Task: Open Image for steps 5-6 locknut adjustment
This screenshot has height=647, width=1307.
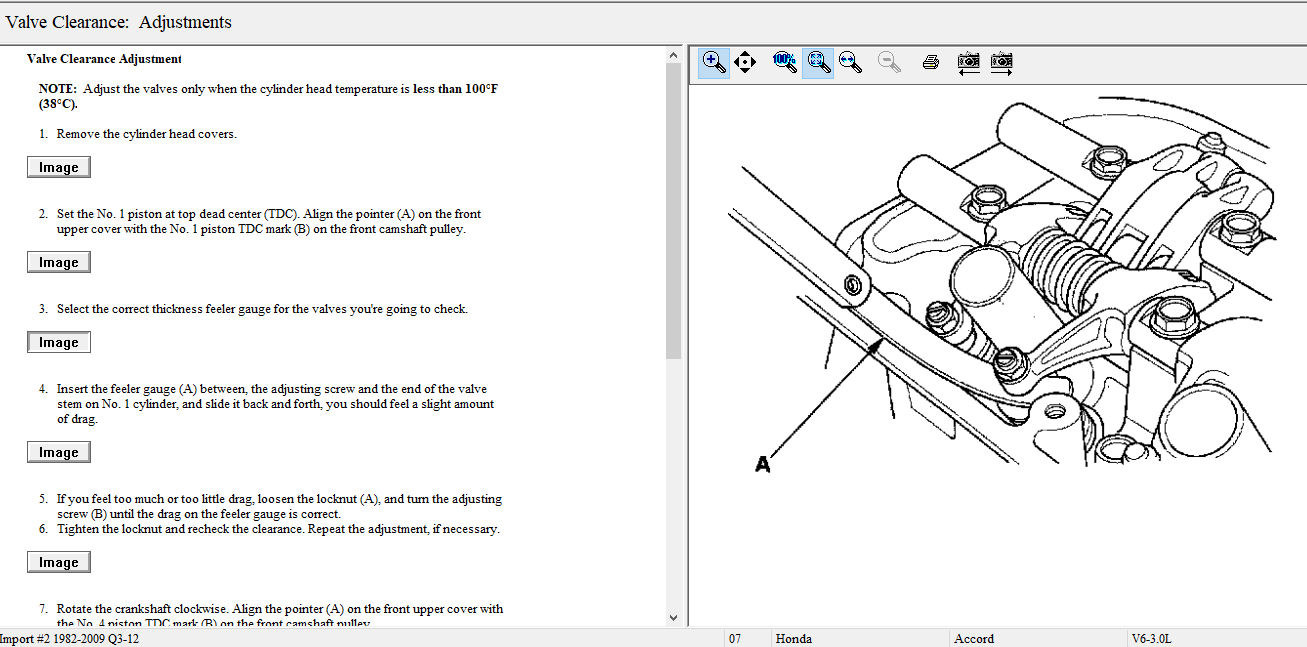Action: [x=59, y=562]
